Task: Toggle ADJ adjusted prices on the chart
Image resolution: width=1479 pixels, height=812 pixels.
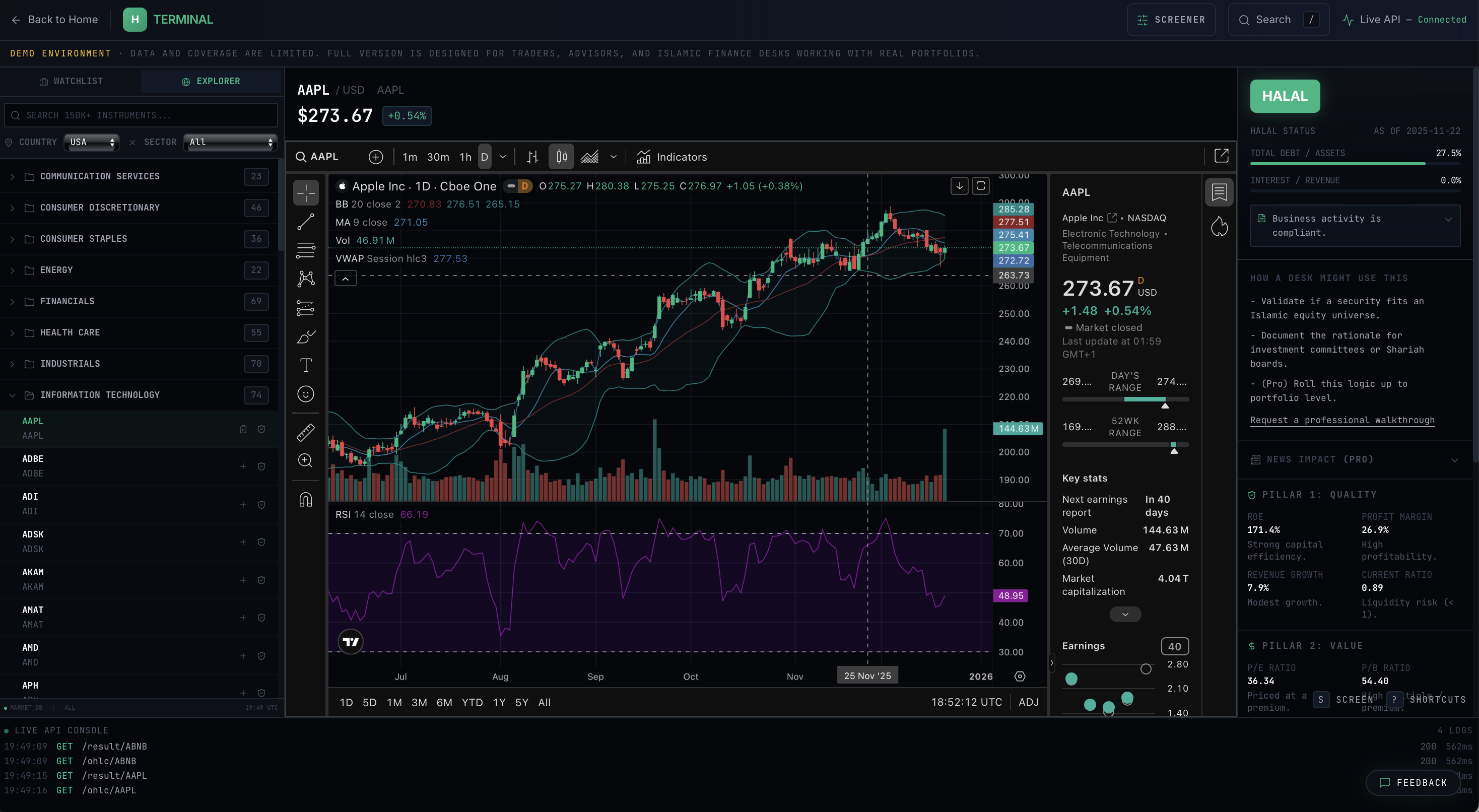Action: [x=1028, y=701]
